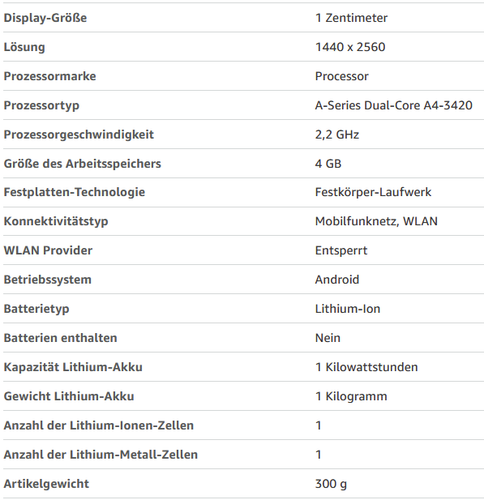Select the 2,2 GHz value
The width and height of the screenshot is (484, 500).
tap(337, 134)
